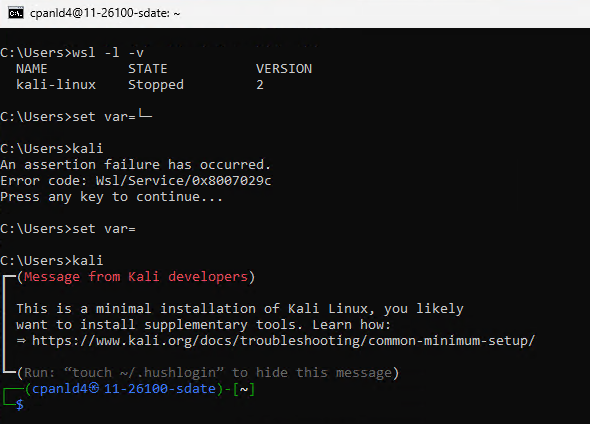Select the An assertion failure has occurred line

135,165
